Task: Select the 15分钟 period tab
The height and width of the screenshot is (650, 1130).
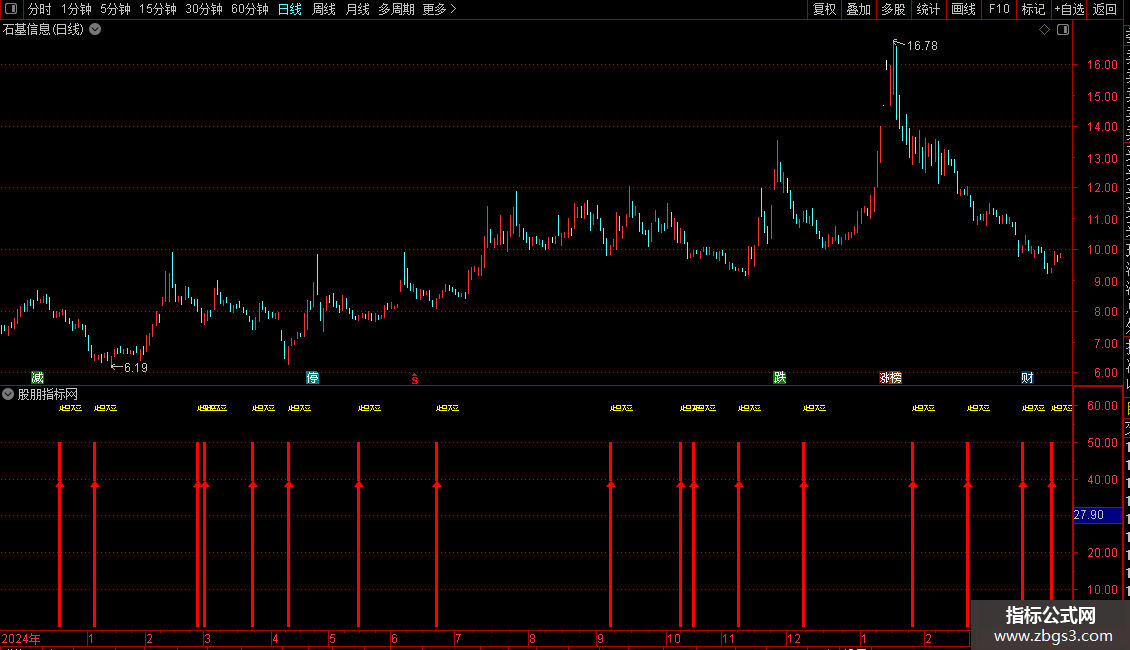Action: (x=158, y=9)
